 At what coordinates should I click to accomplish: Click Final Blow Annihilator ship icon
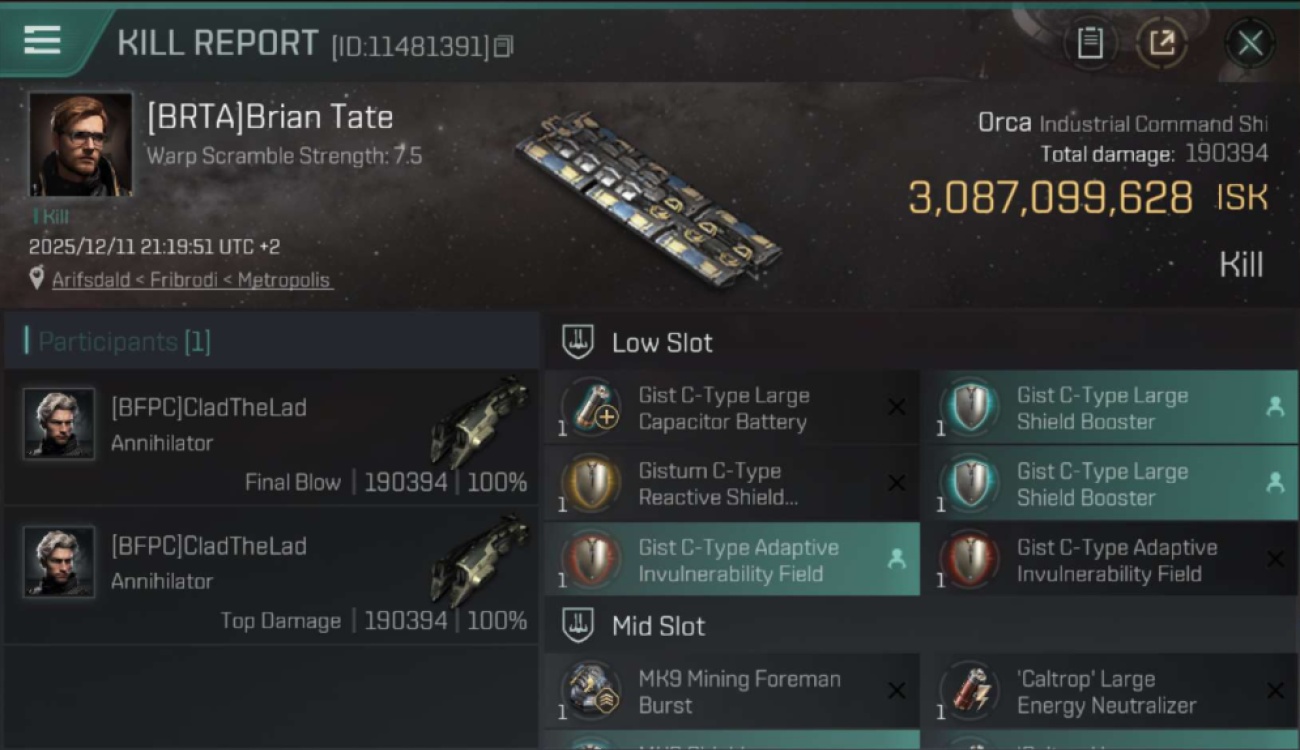pos(478,422)
